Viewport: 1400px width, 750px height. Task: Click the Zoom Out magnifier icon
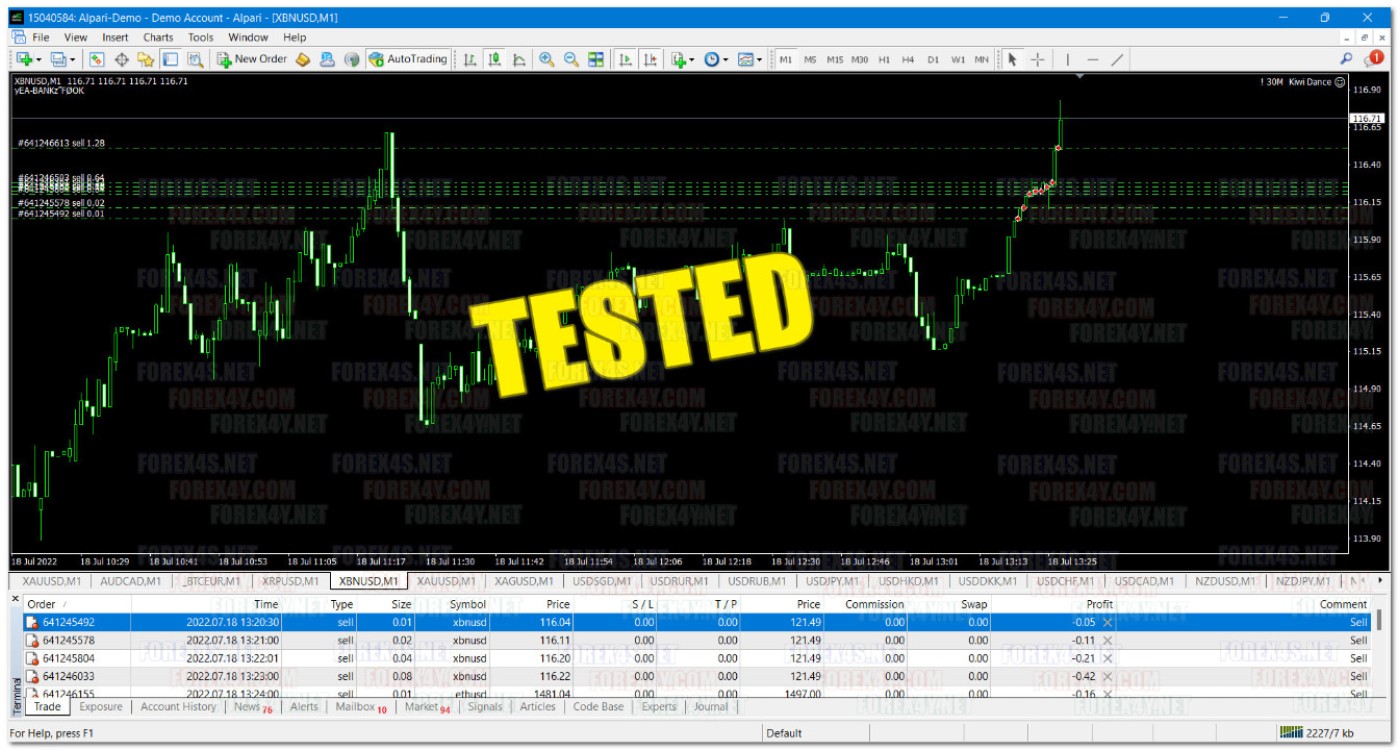tap(571, 60)
